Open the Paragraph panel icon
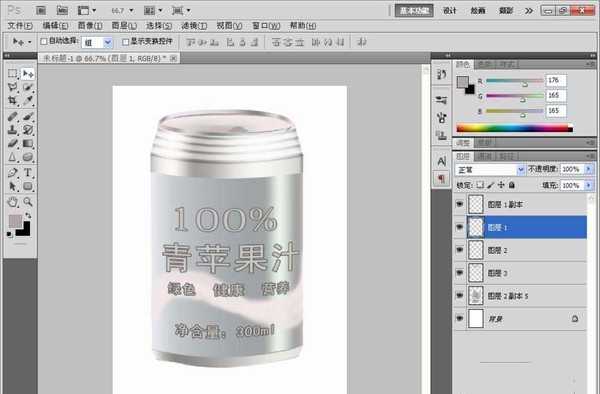The height and width of the screenshot is (394, 600). coord(441,178)
